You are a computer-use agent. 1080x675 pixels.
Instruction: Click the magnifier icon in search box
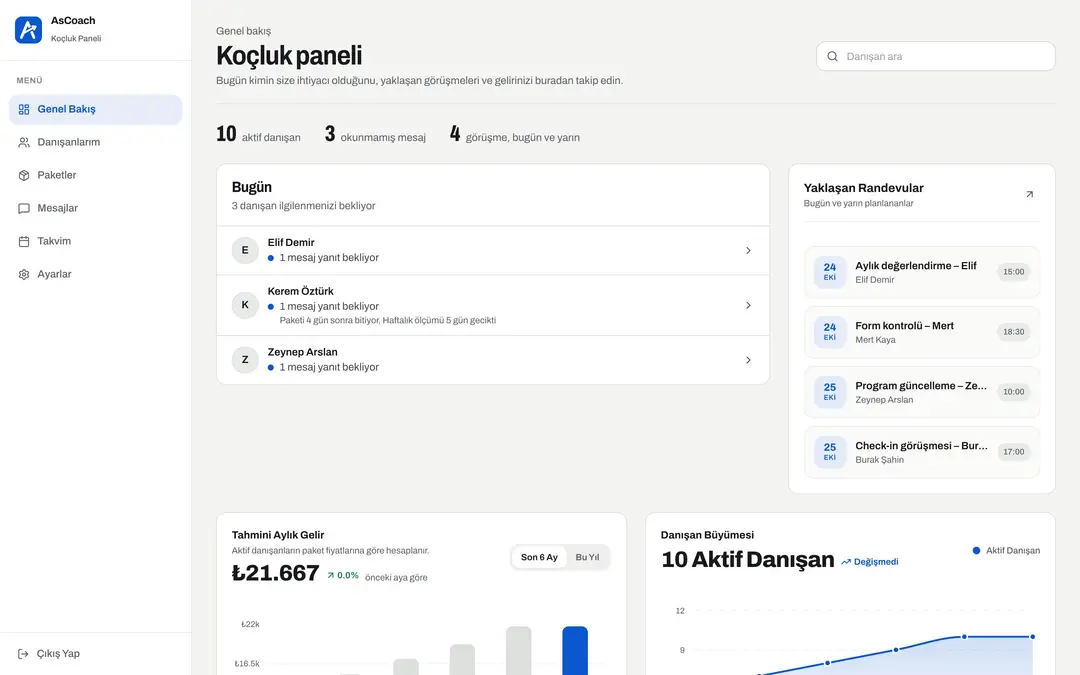point(832,56)
